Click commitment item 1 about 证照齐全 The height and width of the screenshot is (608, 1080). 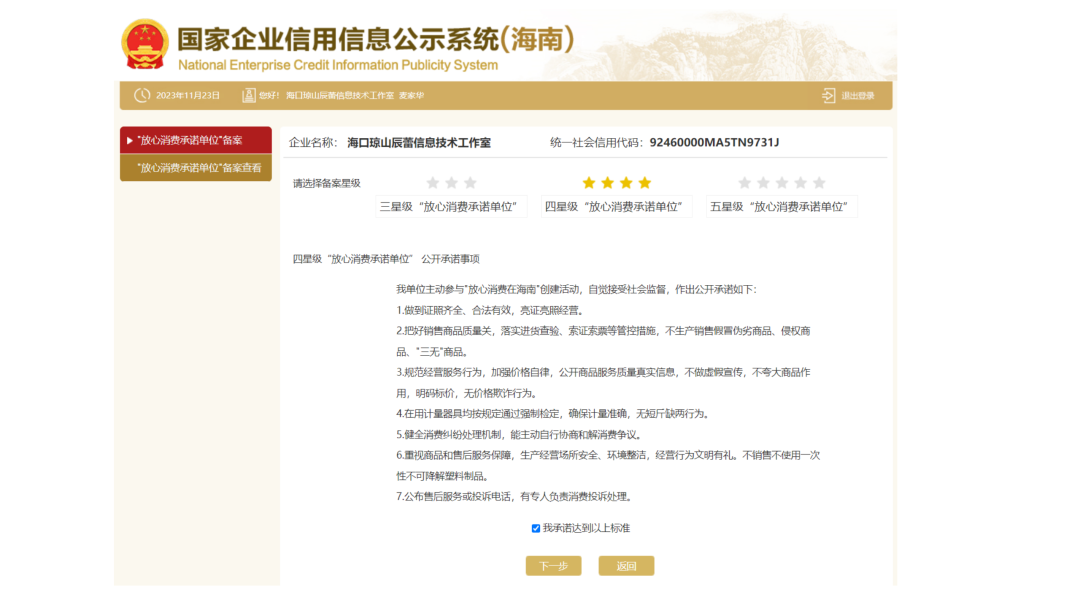tap(491, 311)
